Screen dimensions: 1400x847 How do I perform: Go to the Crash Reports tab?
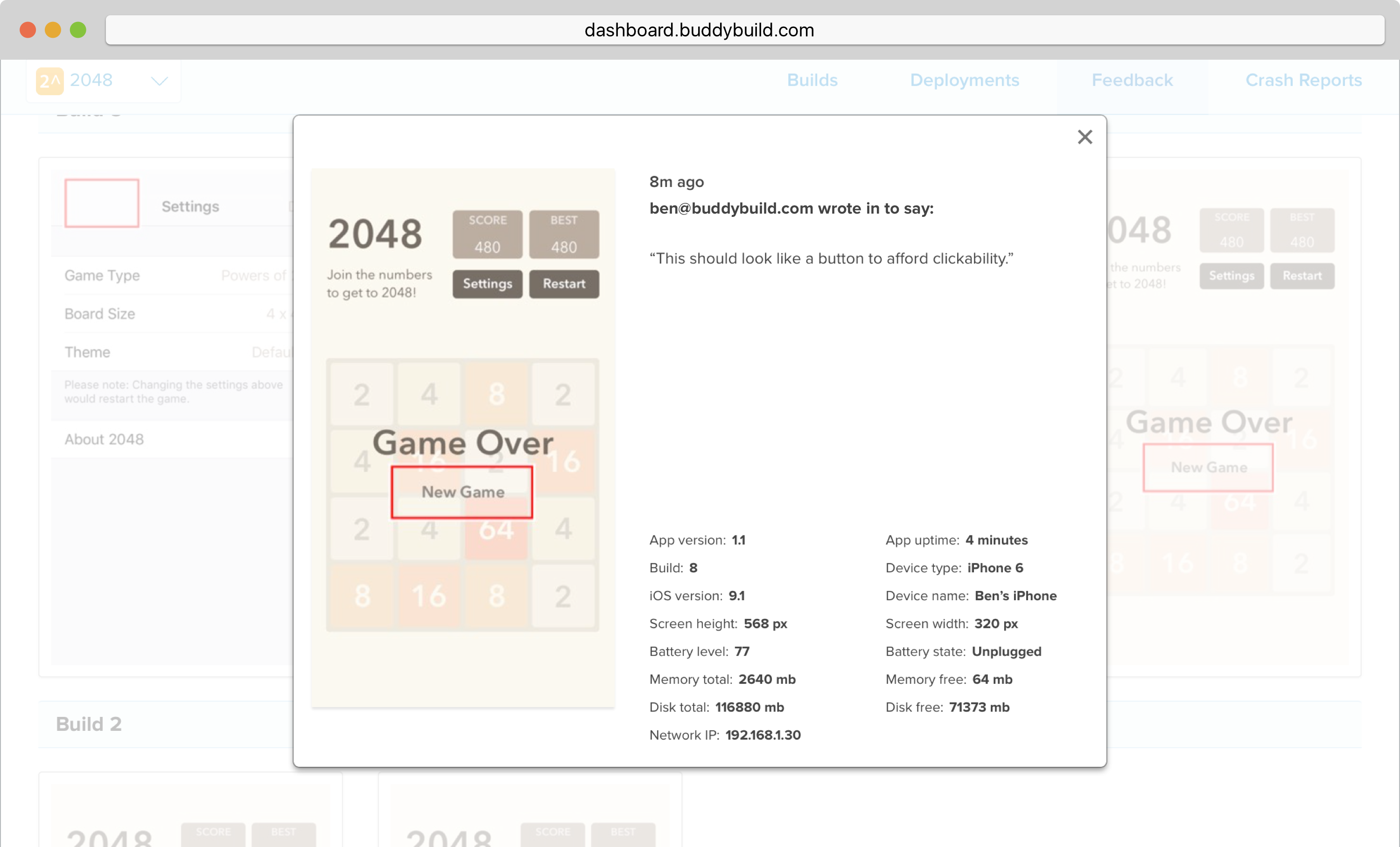1303,80
